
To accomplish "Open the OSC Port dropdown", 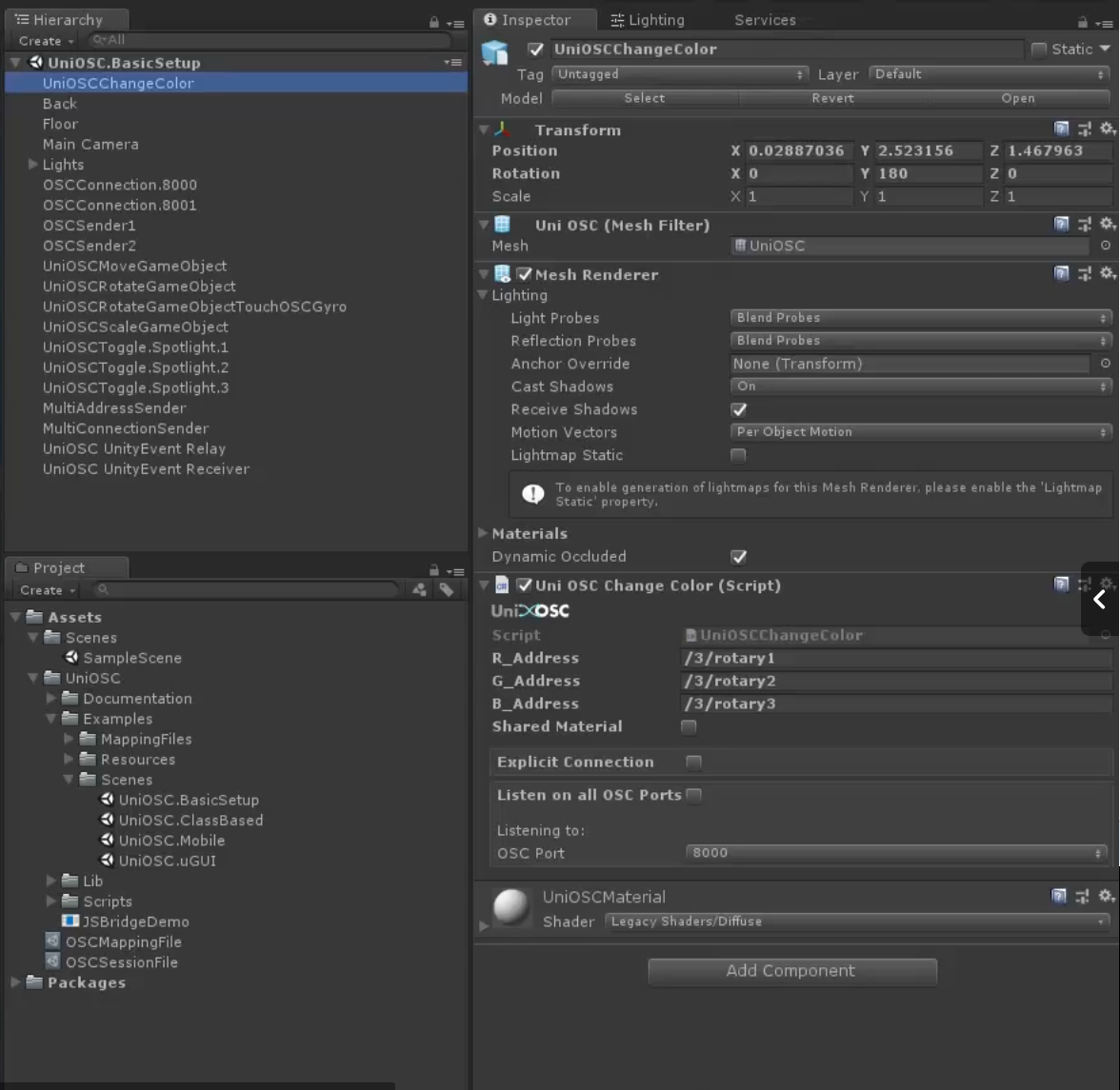I will 896,853.
